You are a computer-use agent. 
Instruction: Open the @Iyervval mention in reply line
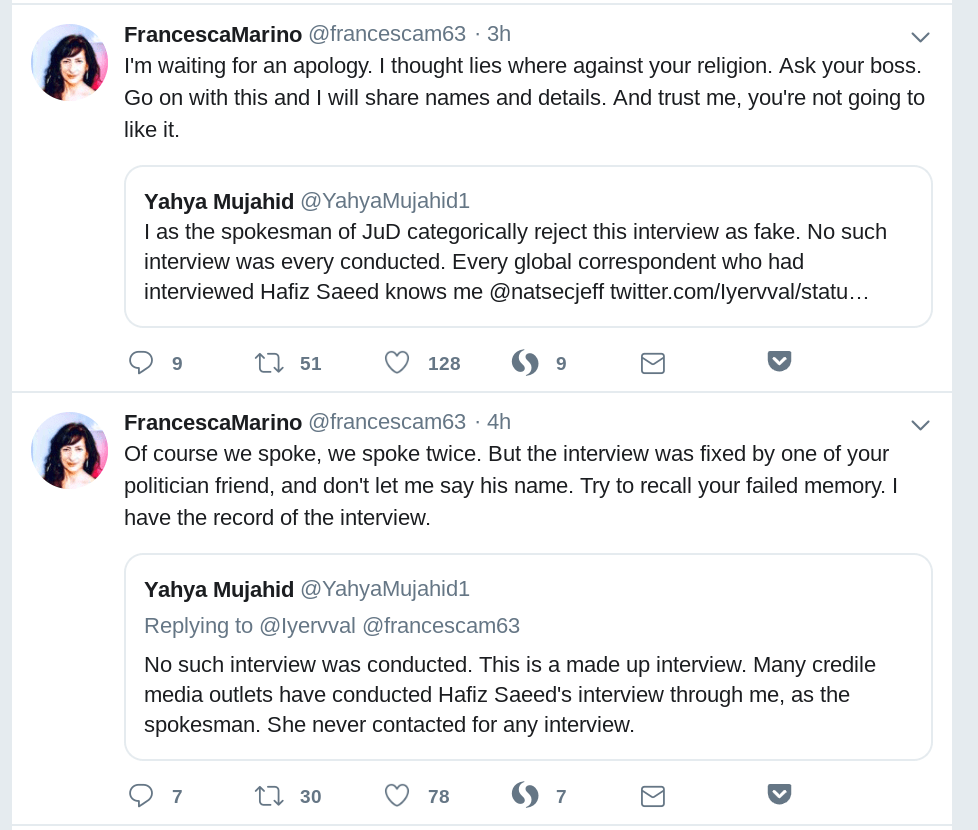pos(307,626)
